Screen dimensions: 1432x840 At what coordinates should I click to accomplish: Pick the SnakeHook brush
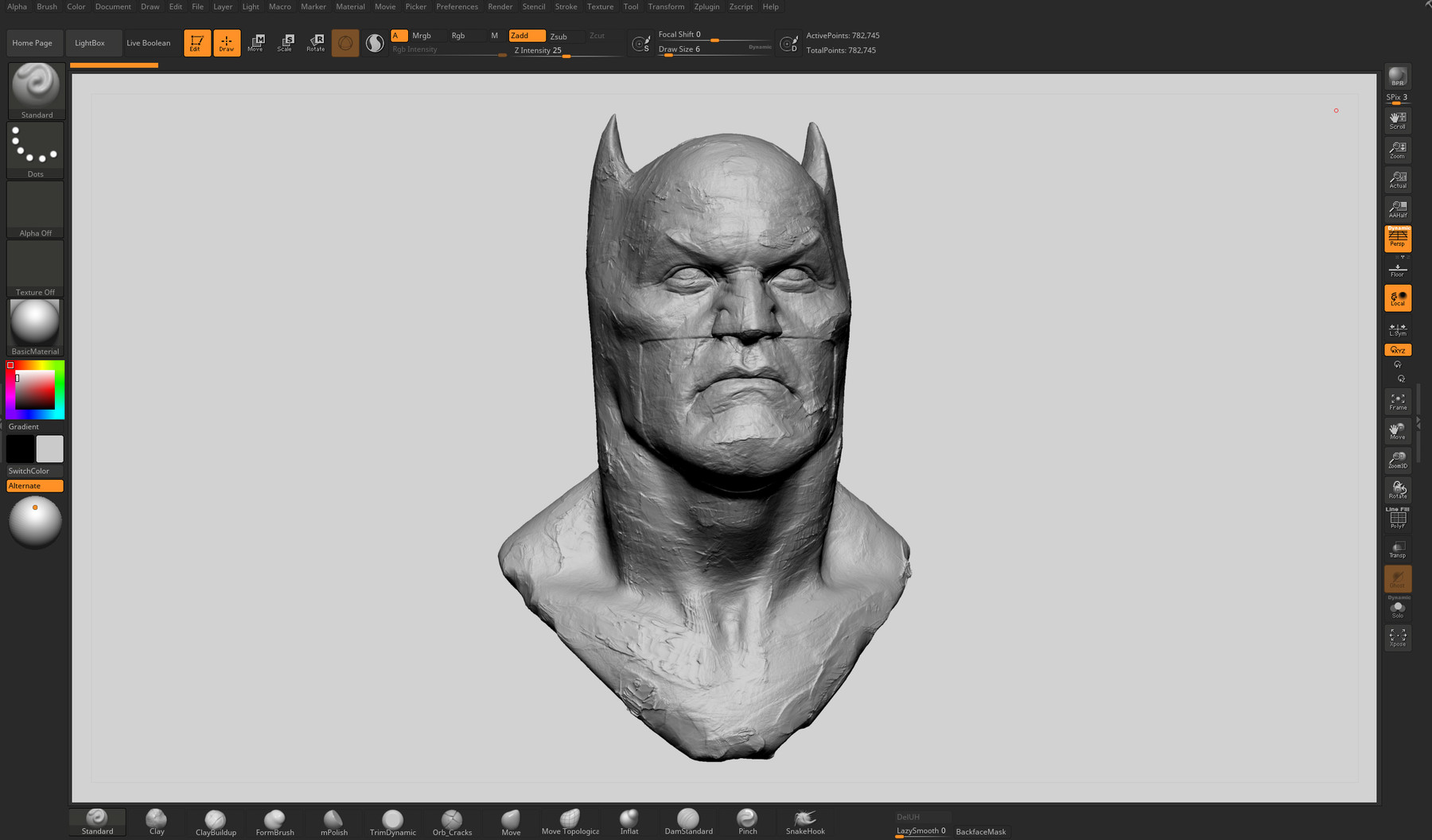pos(804,822)
